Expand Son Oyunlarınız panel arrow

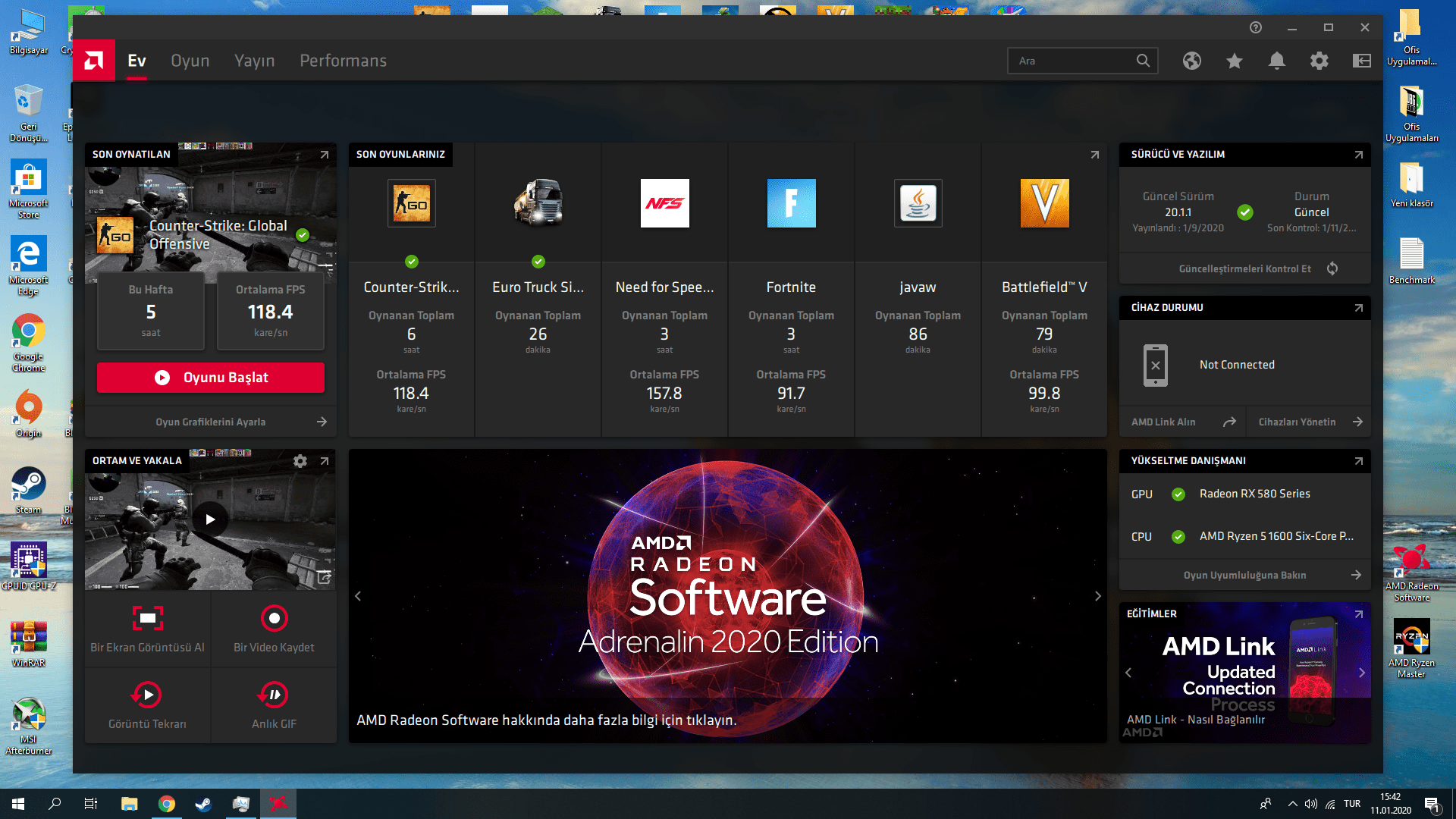click(x=1094, y=155)
